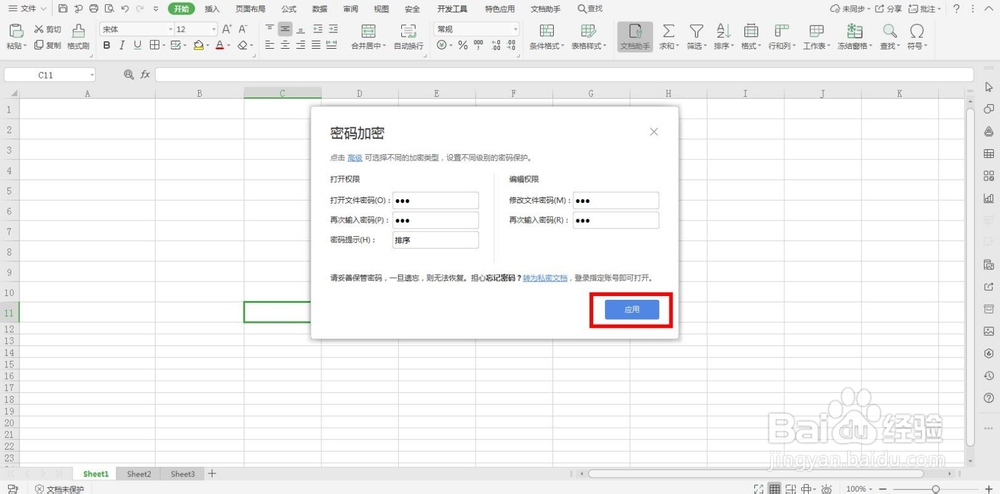The width and height of the screenshot is (1000, 494).
Task: Click the fill color bucket swatch
Action: (198, 45)
